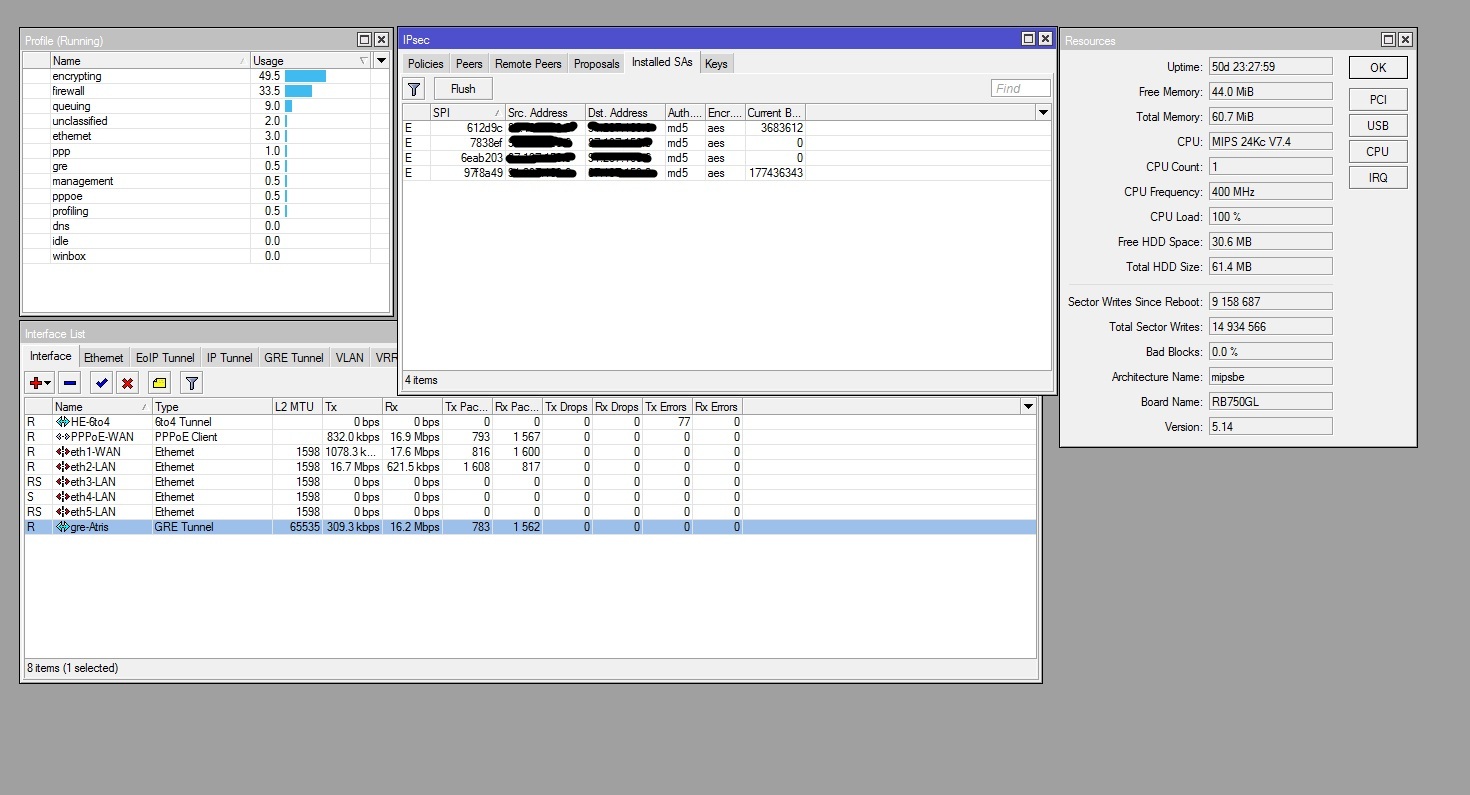Image resolution: width=1470 pixels, height=795 pixels.
Task: Click the filter funnel in the IPsec window
Action: coord(413,88)
